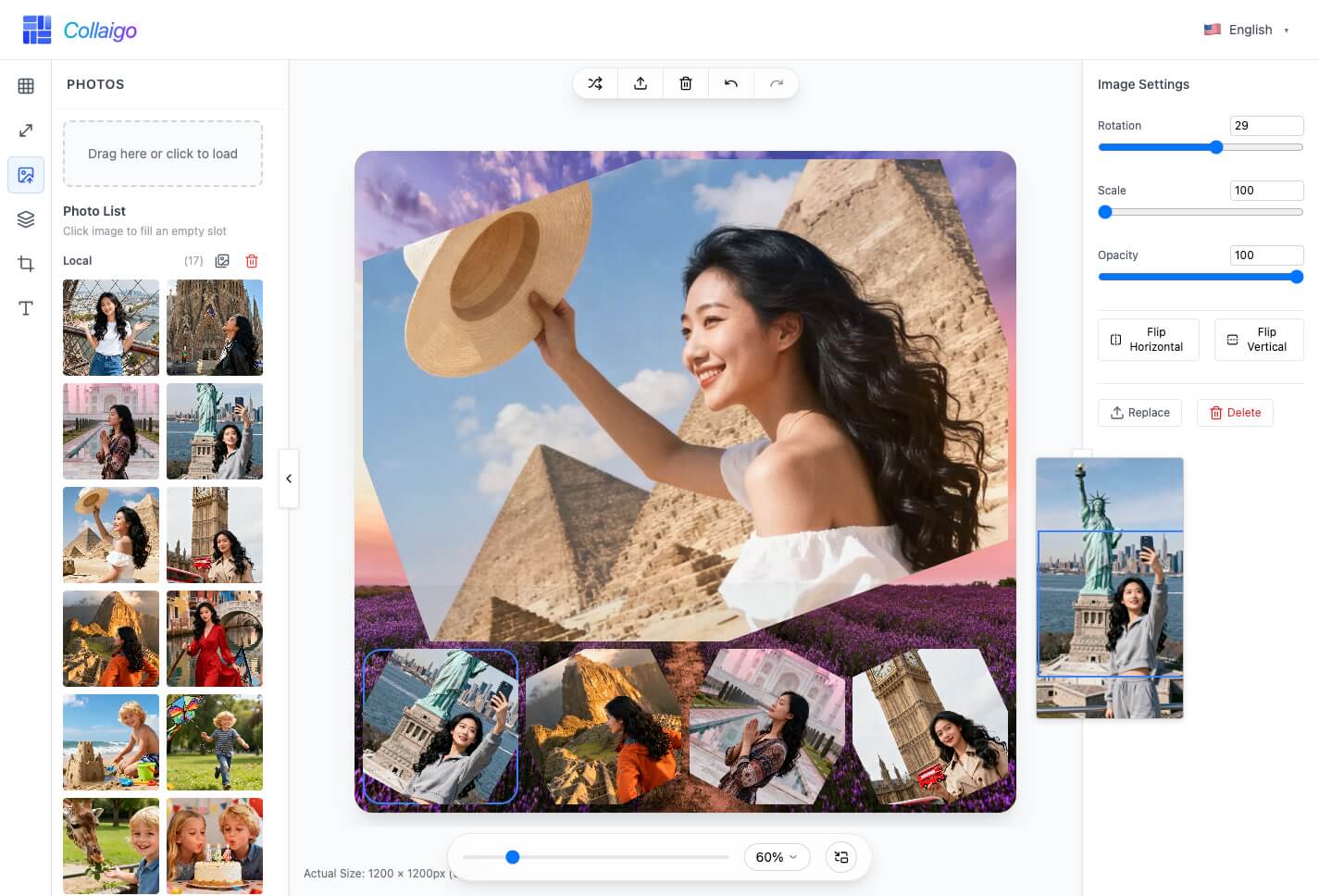Click the Rotation value input field
Viewport: 1319px width, 896px height.
1266,125
